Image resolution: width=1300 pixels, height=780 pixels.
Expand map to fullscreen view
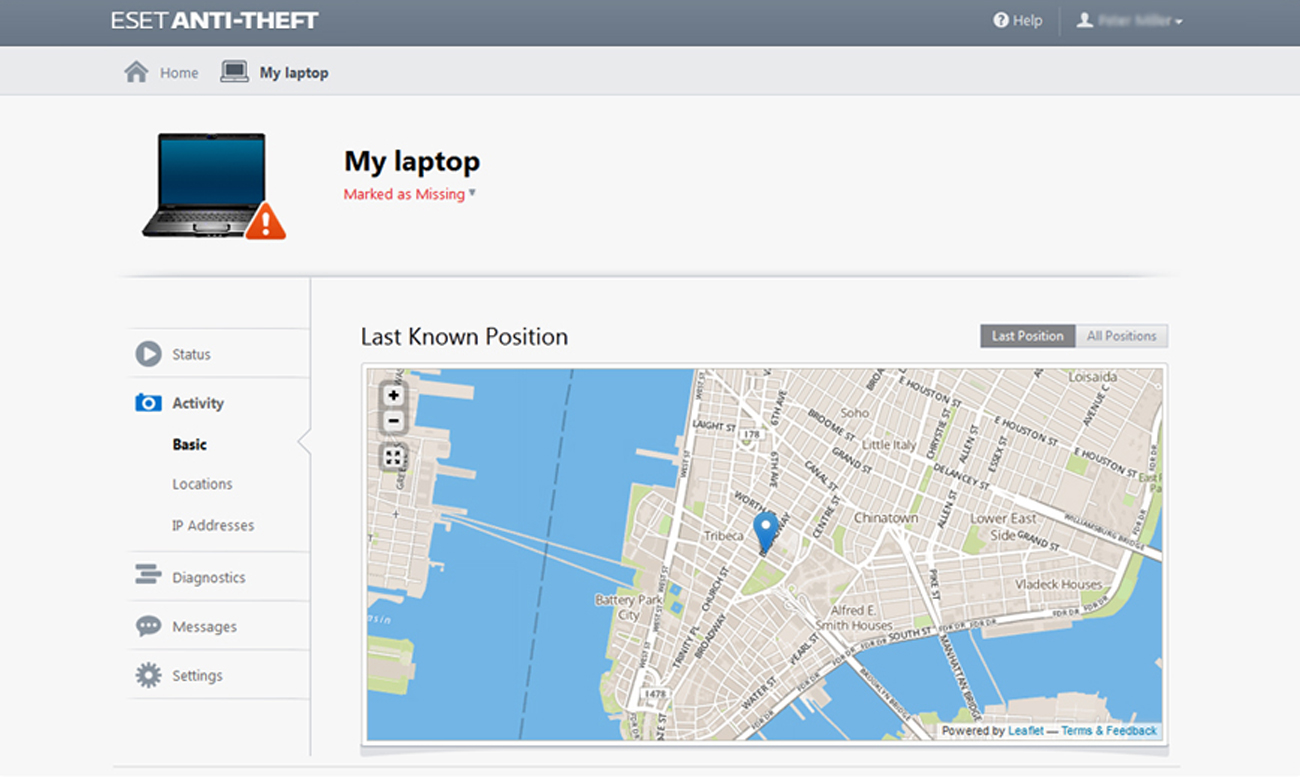click(x=393, y=457)
